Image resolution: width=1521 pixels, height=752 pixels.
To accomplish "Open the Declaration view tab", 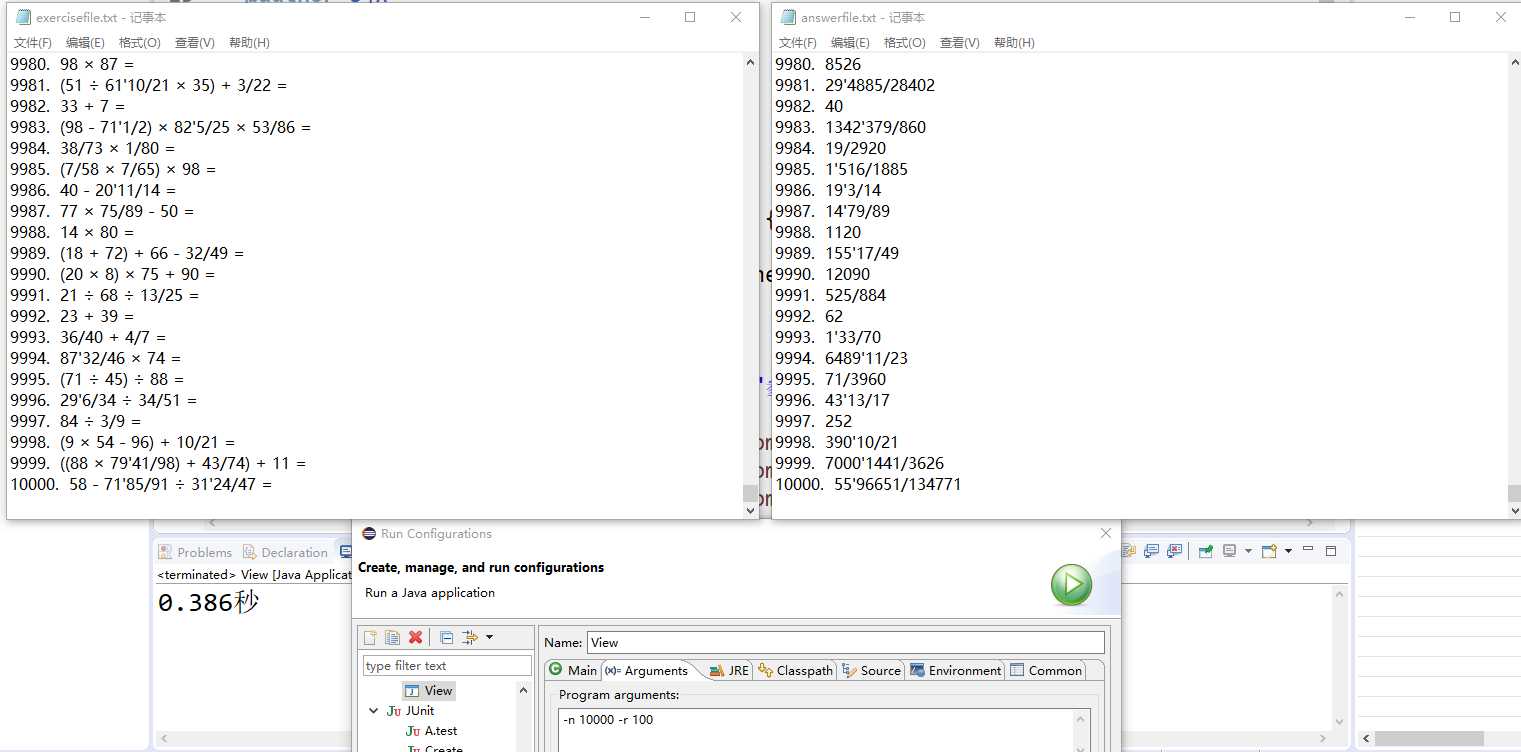I will (x=285, y=552).
